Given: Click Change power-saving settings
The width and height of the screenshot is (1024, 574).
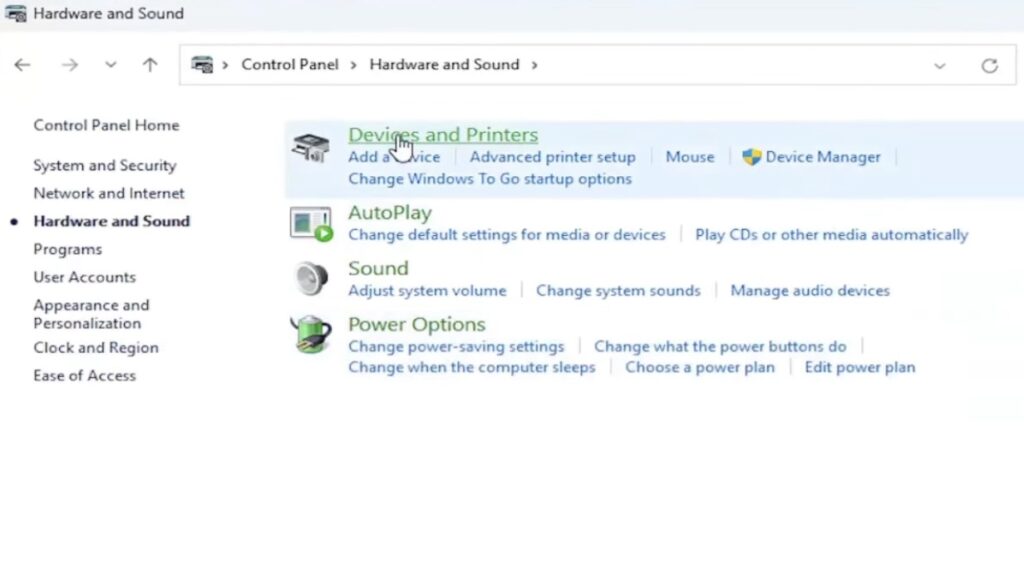Looking at the screenshot, I should tap(456, 346).
